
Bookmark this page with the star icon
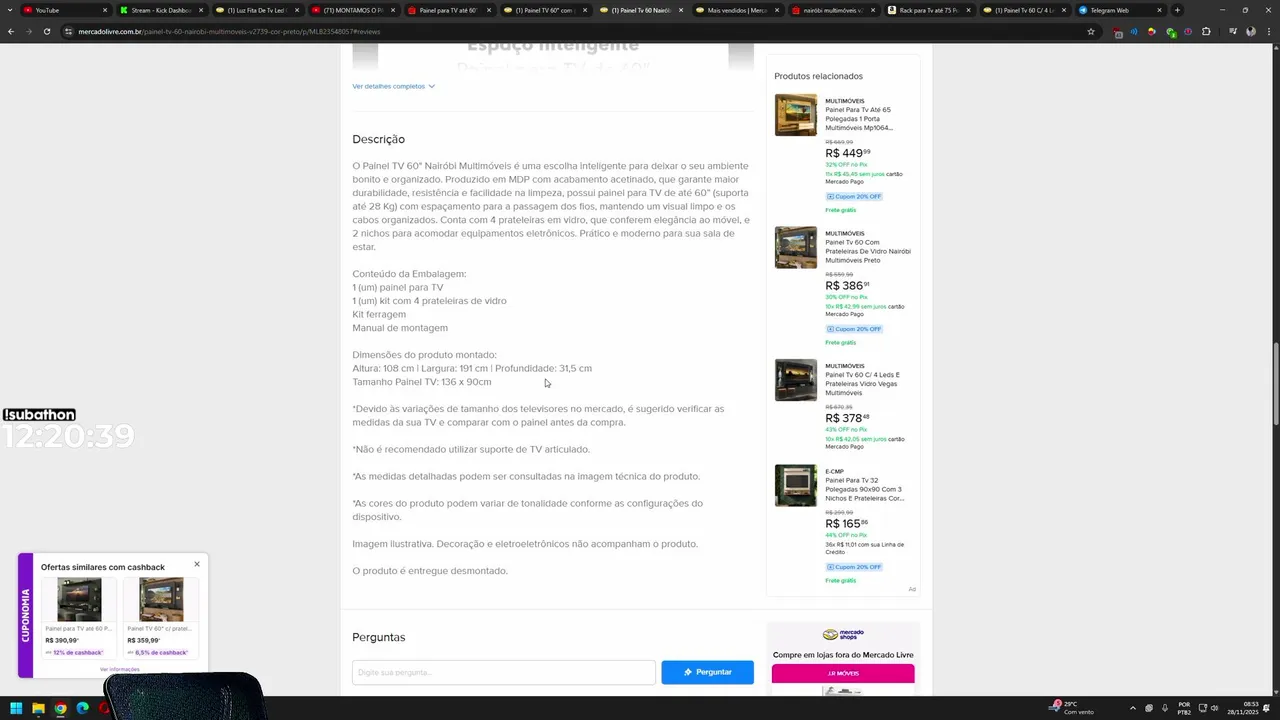pos(1091,31)
